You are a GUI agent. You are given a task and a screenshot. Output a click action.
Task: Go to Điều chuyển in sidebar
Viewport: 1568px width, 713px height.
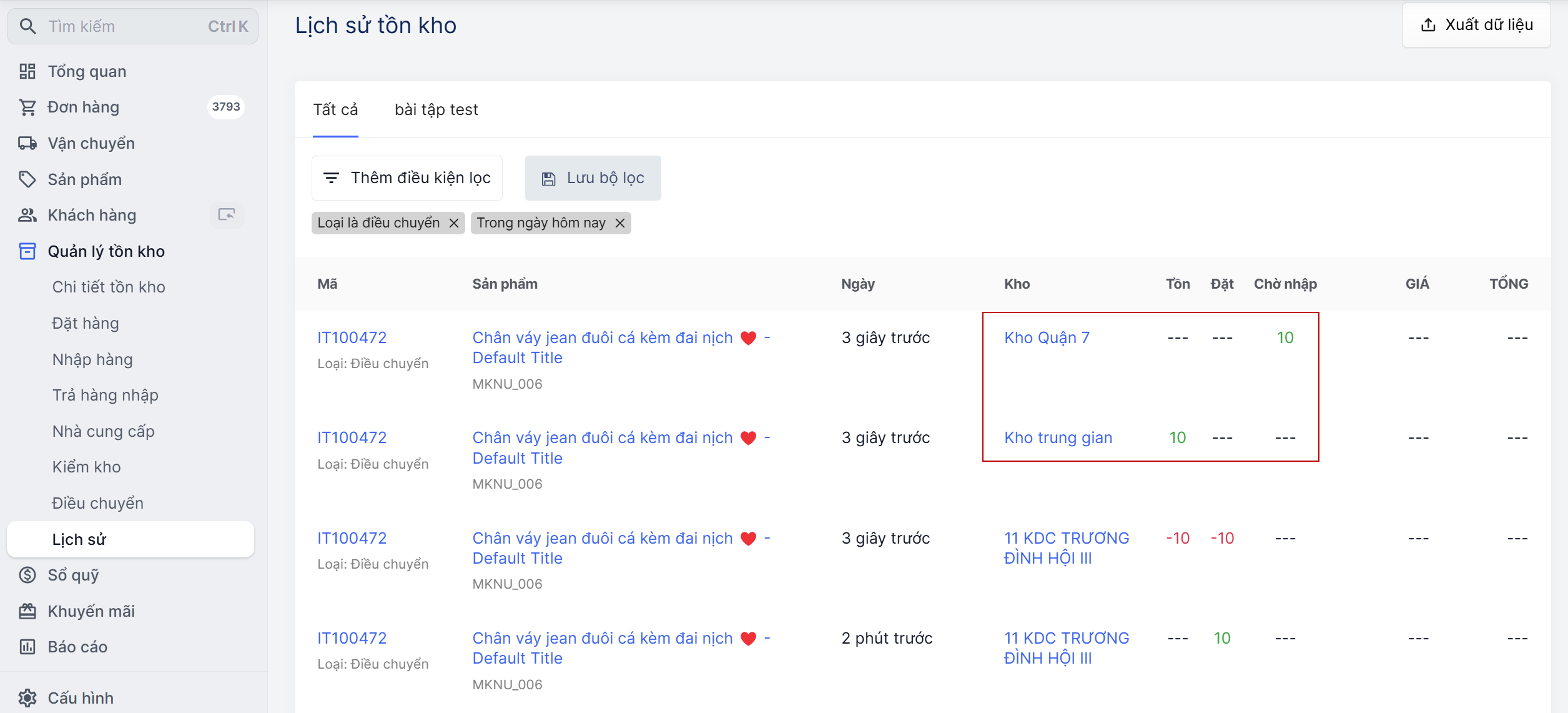coord(98,503)
